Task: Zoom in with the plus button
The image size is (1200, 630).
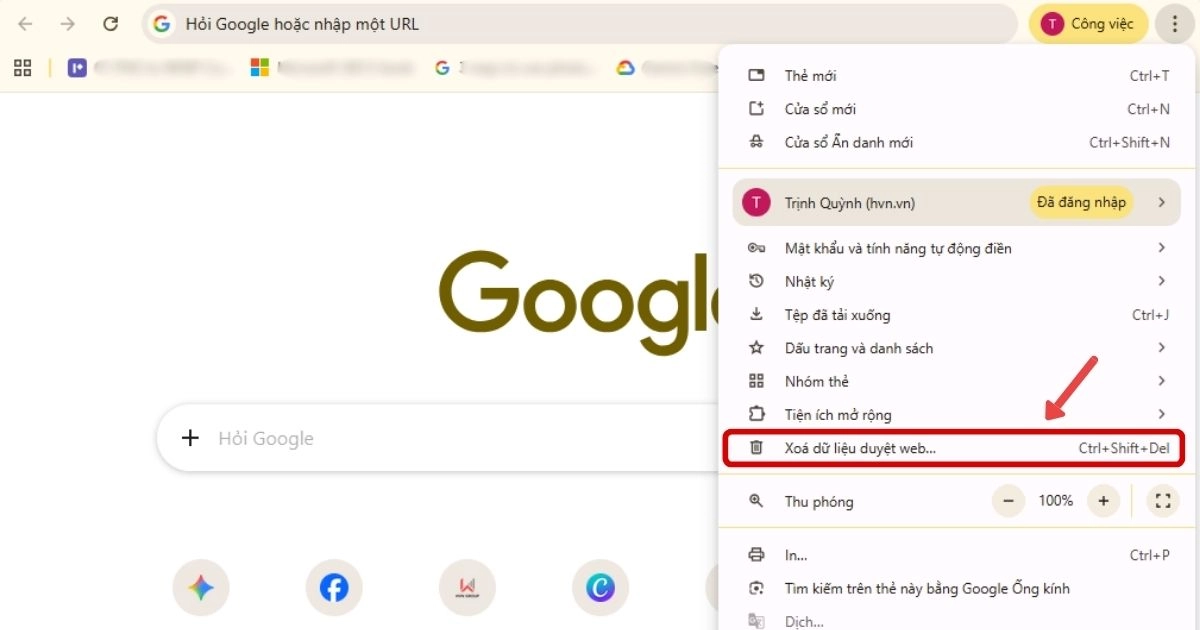Action: coord(1103,501)
